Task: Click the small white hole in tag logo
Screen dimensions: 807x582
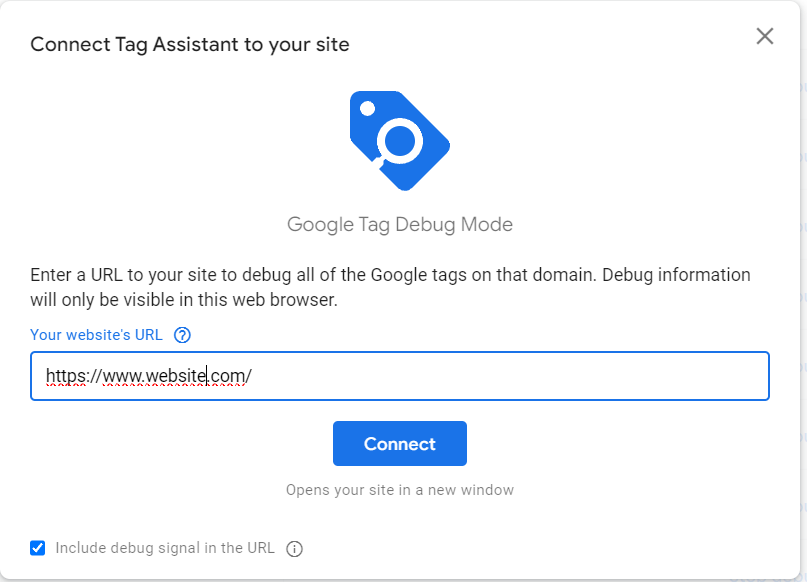Action: pyautogui.click(x=367, y=109)
